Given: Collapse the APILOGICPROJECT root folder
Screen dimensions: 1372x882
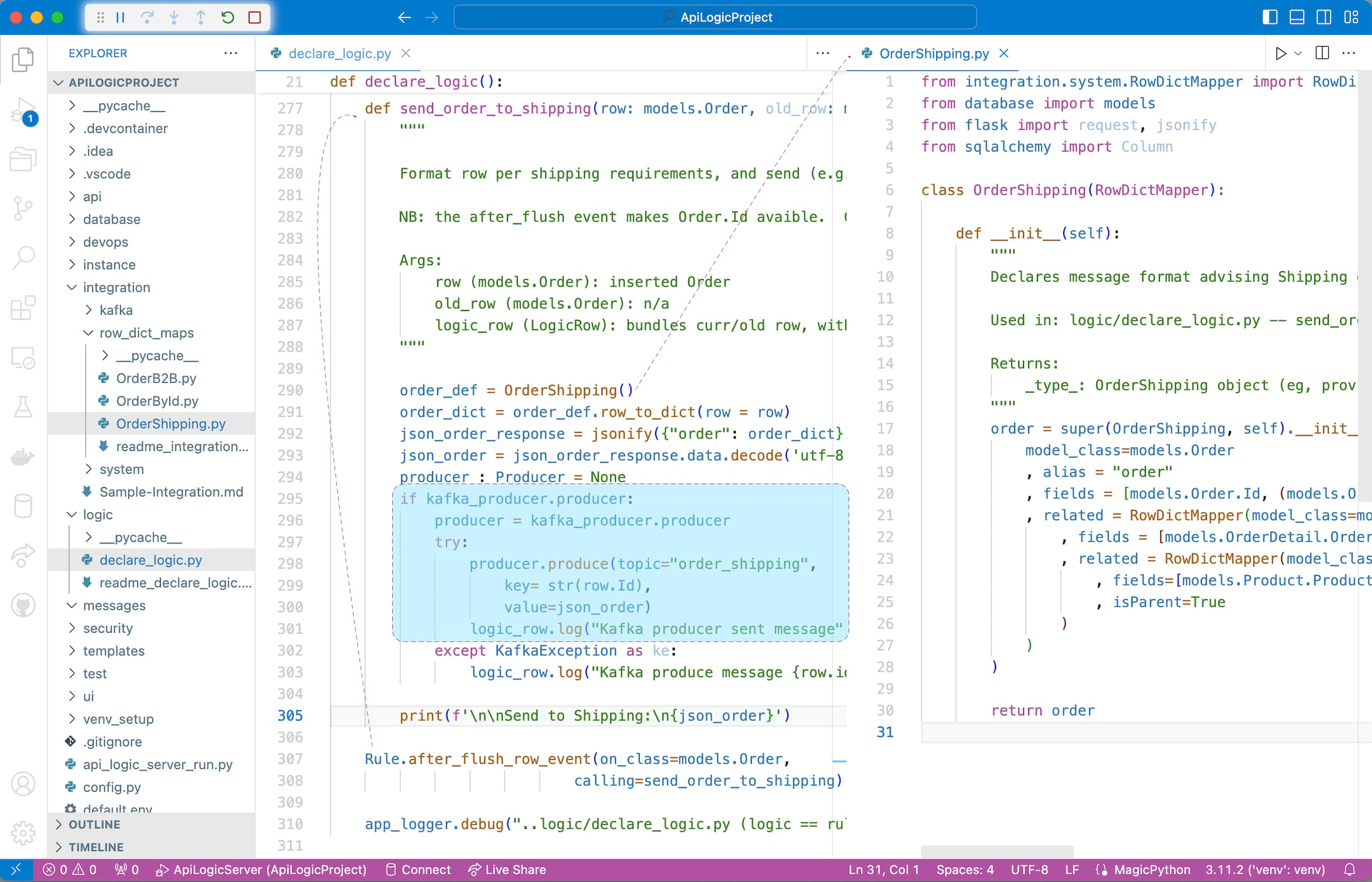Looking at the screenshot, I should click(x=152, y=83).
